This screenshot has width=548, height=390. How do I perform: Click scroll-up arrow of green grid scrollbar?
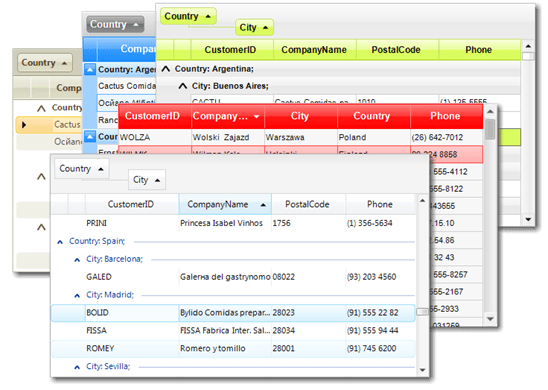point(528,46)
